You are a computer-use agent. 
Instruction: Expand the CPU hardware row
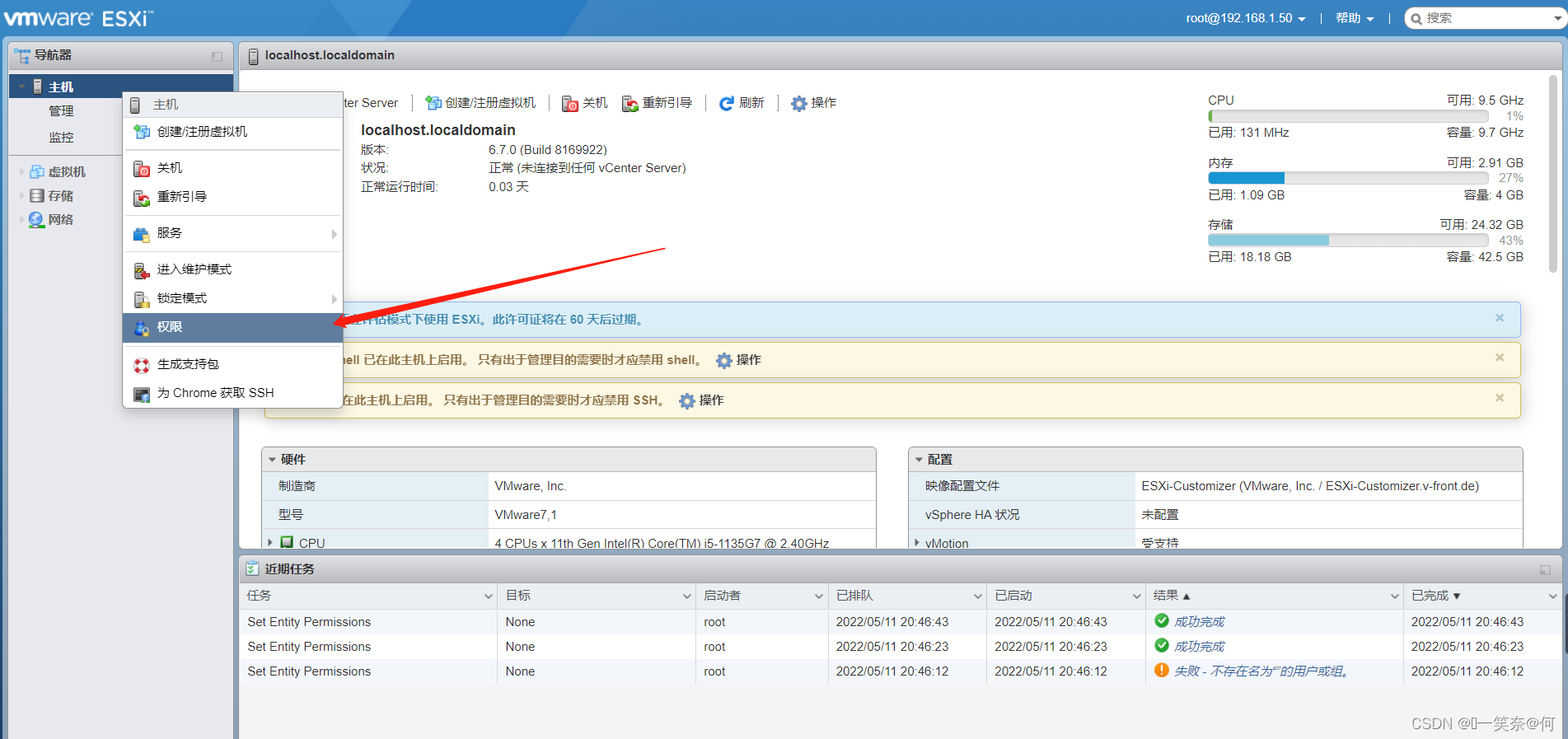coord(270,542)
